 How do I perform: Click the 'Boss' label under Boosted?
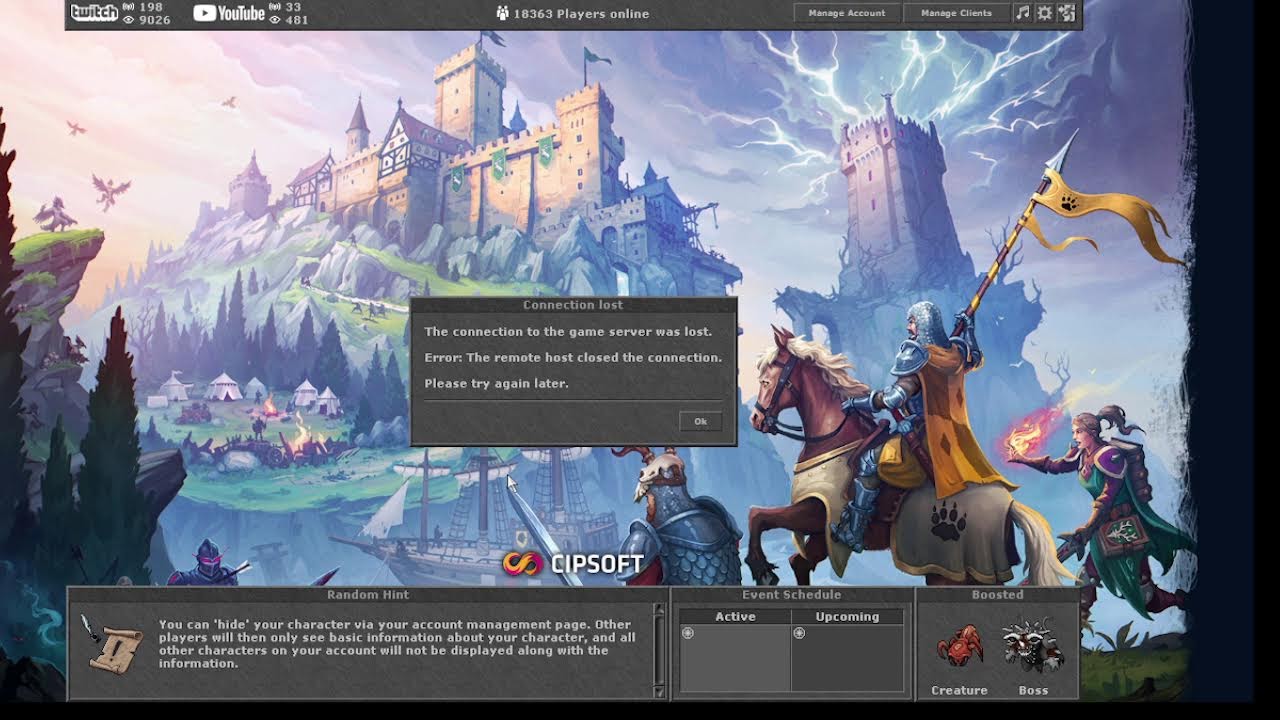pyautogui.click(x=1033, y=691)
